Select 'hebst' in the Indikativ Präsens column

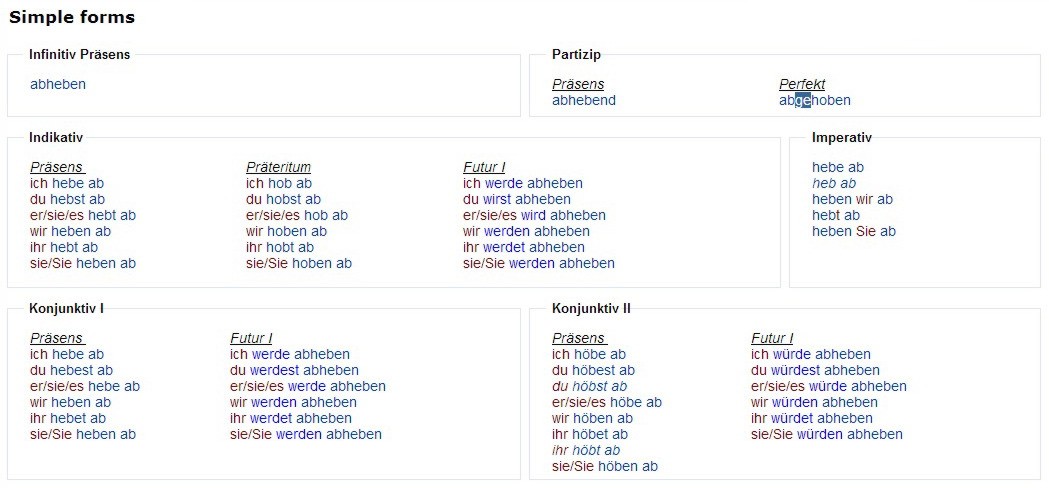pyautogui.click(x=68, y=199)
